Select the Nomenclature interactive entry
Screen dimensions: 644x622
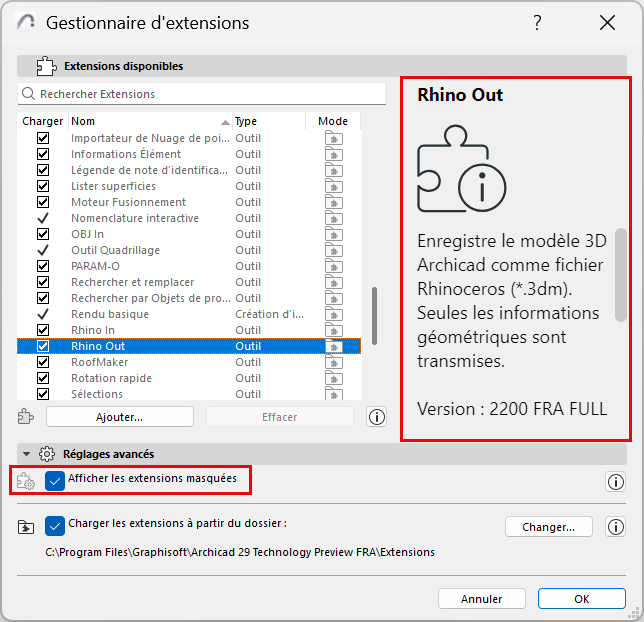point(134,218)
